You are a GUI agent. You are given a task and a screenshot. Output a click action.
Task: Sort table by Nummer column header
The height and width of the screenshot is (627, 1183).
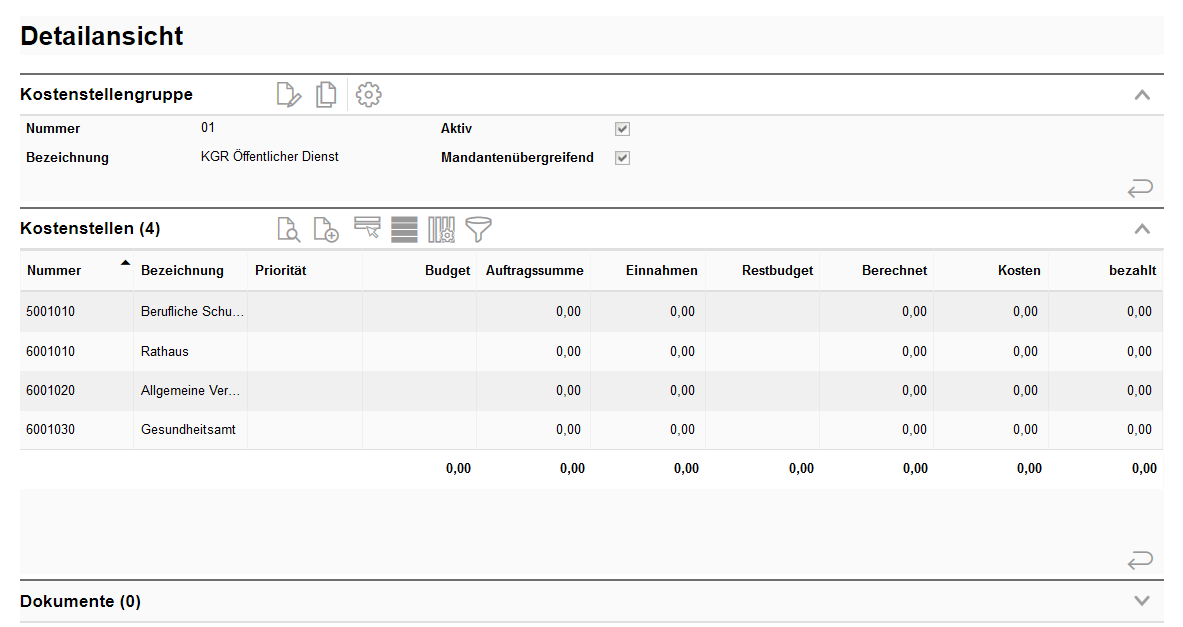click(x=55, y=270)
